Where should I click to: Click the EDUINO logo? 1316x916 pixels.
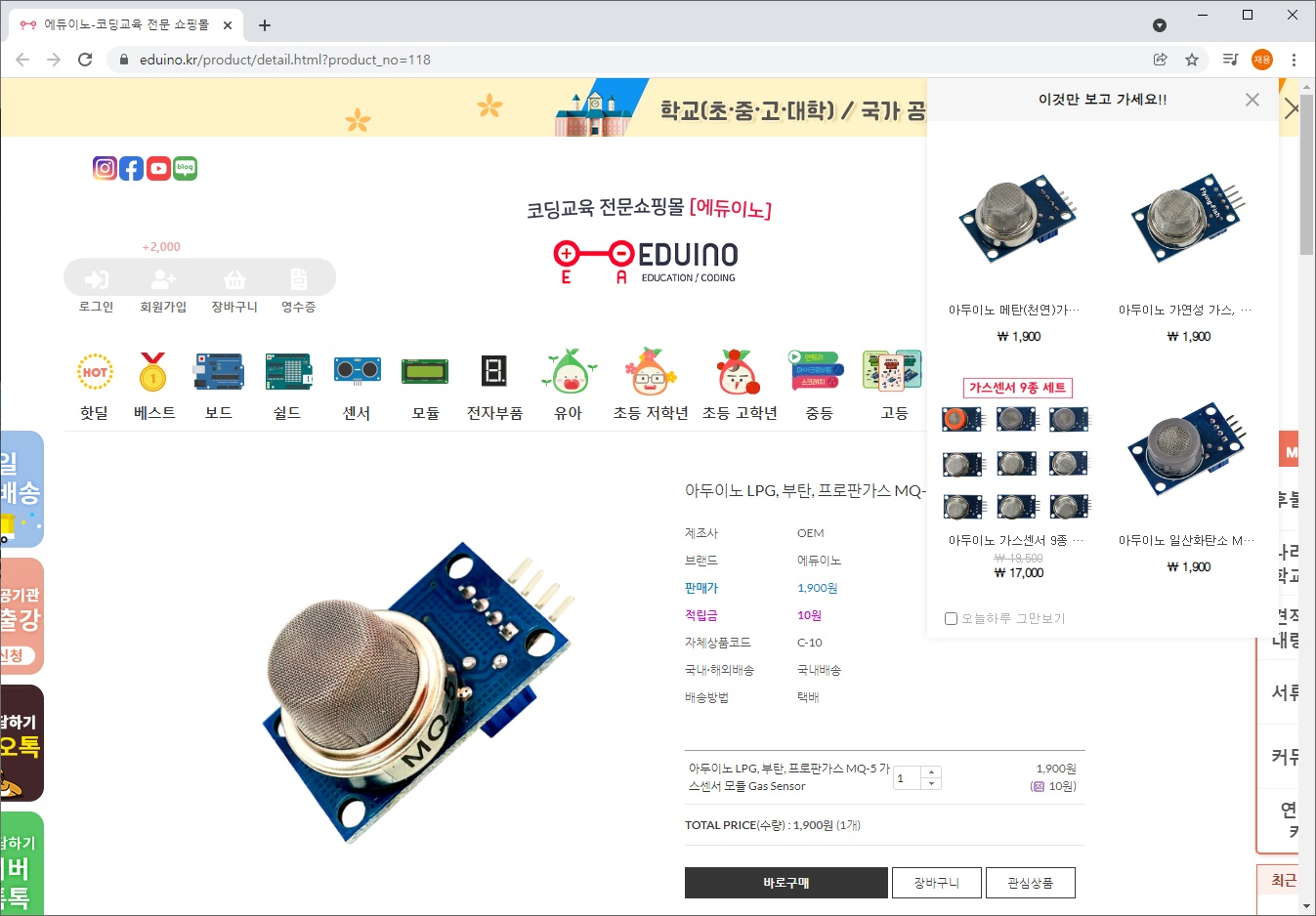646,262
